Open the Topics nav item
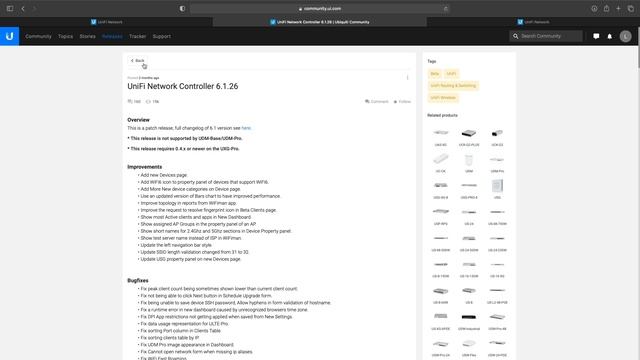 click(x=65, y=36)
